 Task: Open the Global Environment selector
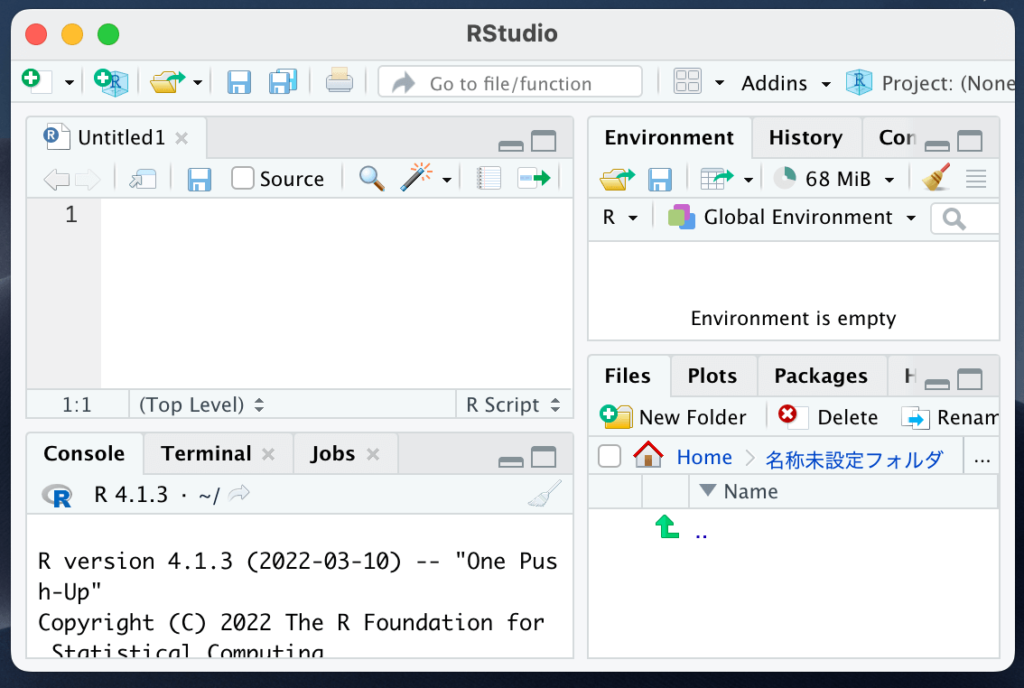(792, 217)
